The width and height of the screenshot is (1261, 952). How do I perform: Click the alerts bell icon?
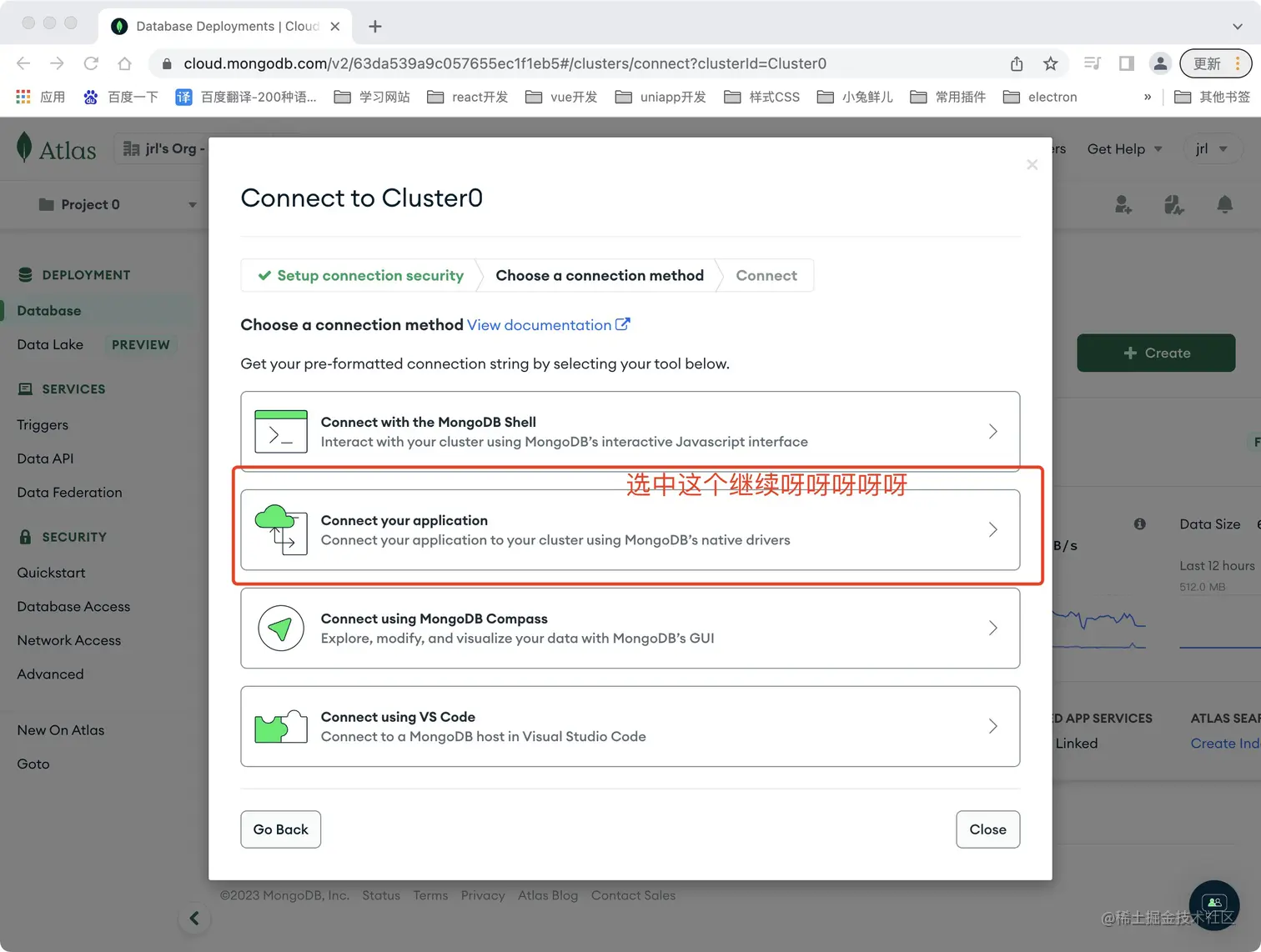point(1224,204)
